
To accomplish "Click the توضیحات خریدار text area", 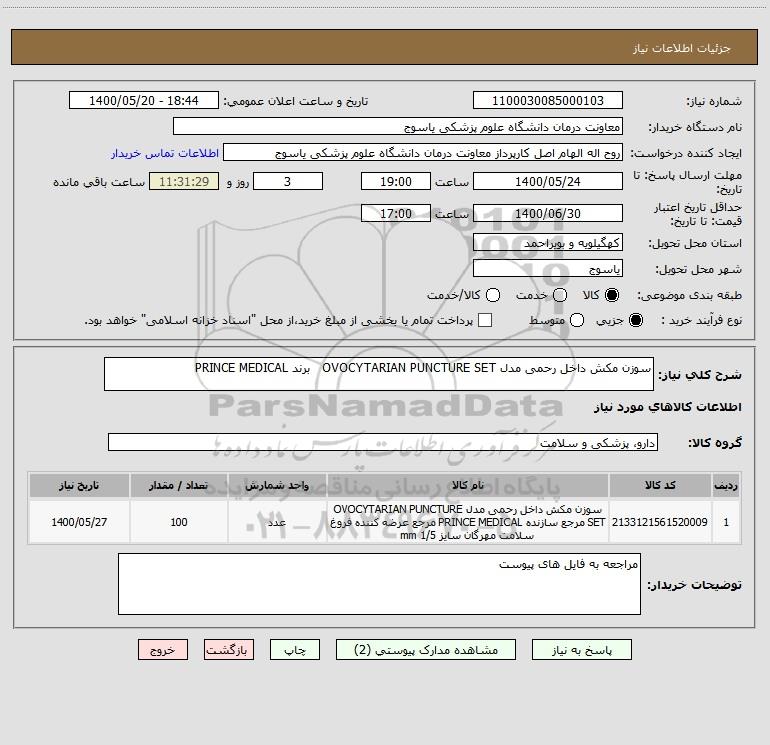I will tap(379, 584).
